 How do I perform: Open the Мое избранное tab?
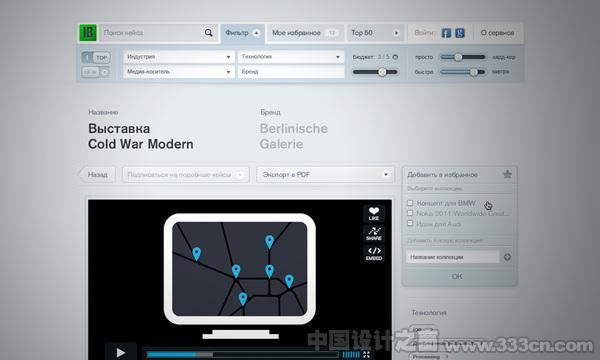[x=305, y=33]
